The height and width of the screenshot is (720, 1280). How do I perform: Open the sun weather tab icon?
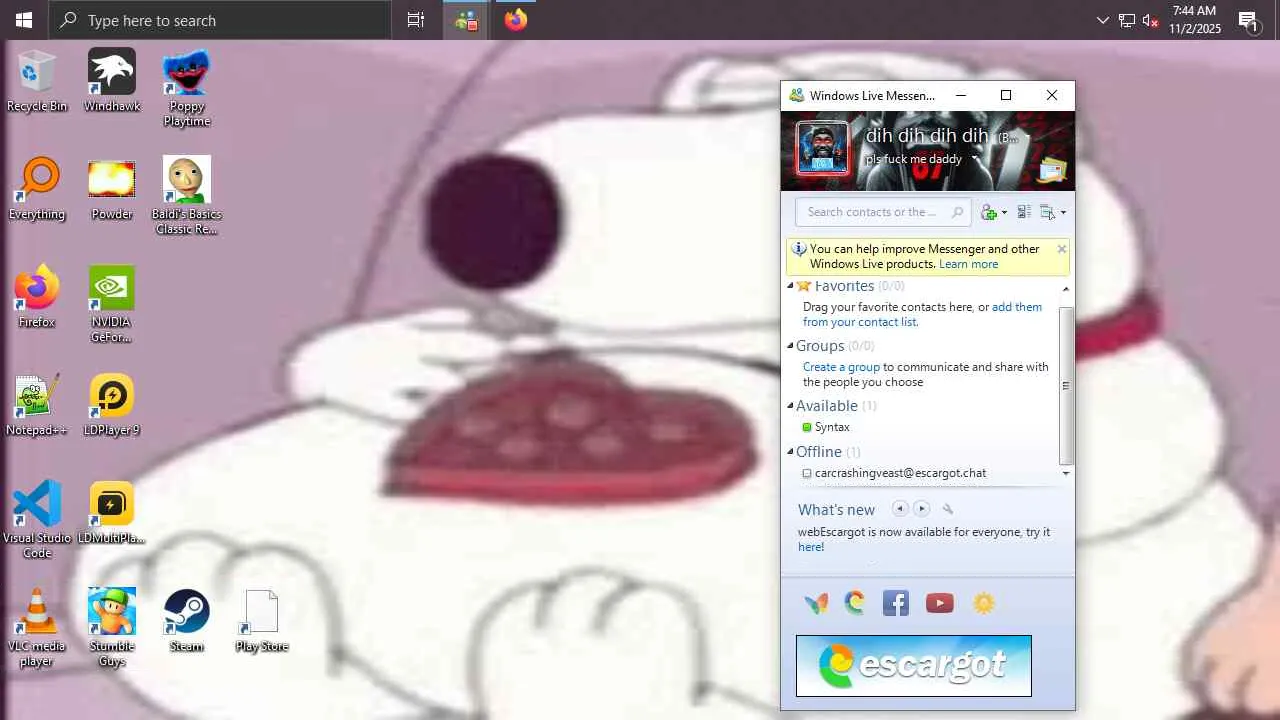(x=984, y=603)
